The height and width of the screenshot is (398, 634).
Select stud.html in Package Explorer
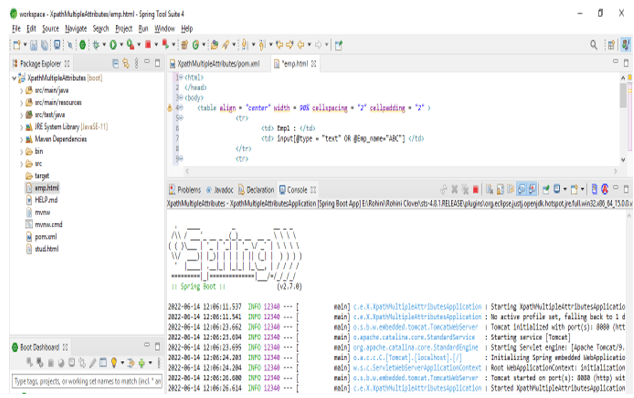[42, 249]
